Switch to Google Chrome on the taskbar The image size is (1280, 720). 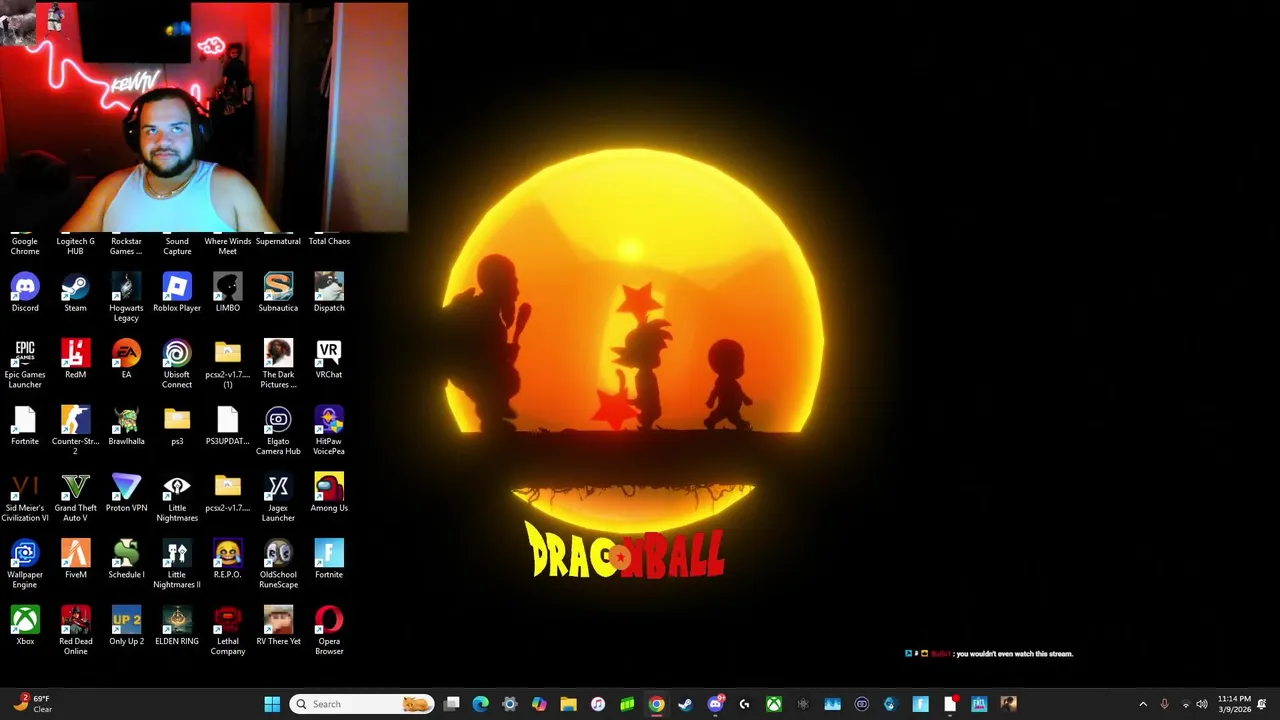tap(656, 704)
